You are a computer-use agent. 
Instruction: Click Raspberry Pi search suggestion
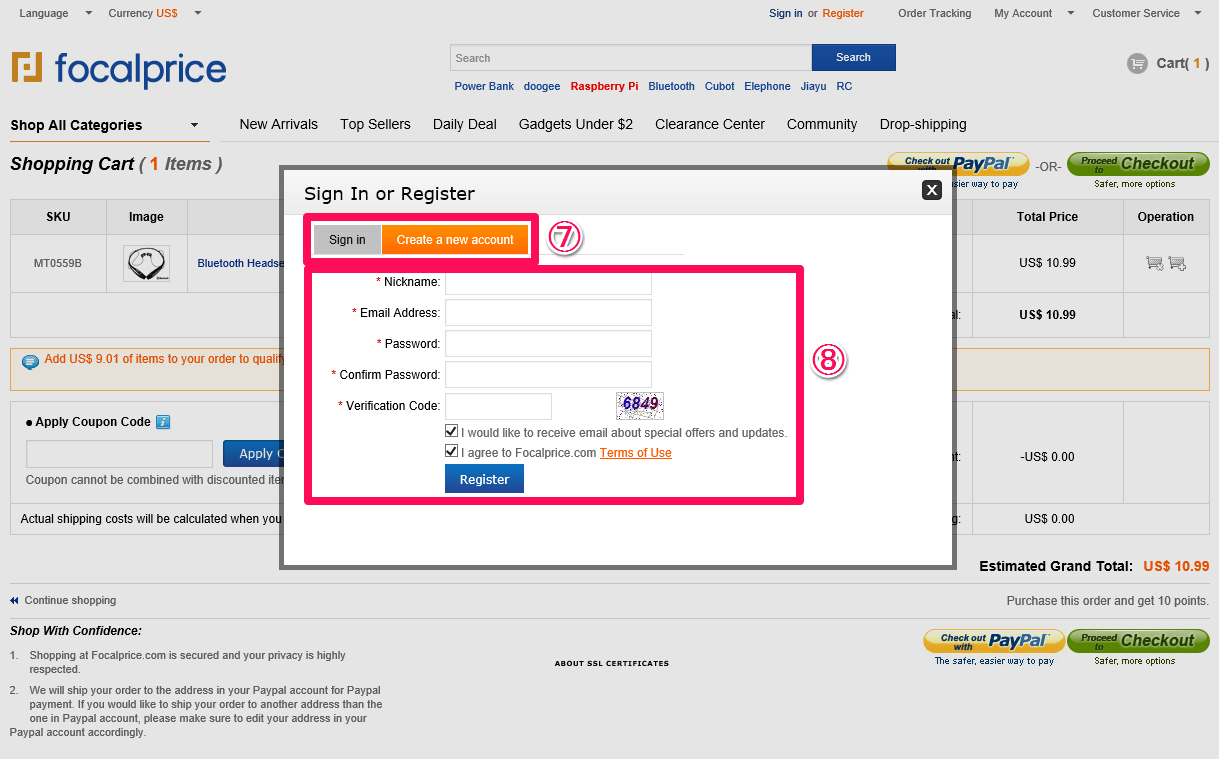604,86
